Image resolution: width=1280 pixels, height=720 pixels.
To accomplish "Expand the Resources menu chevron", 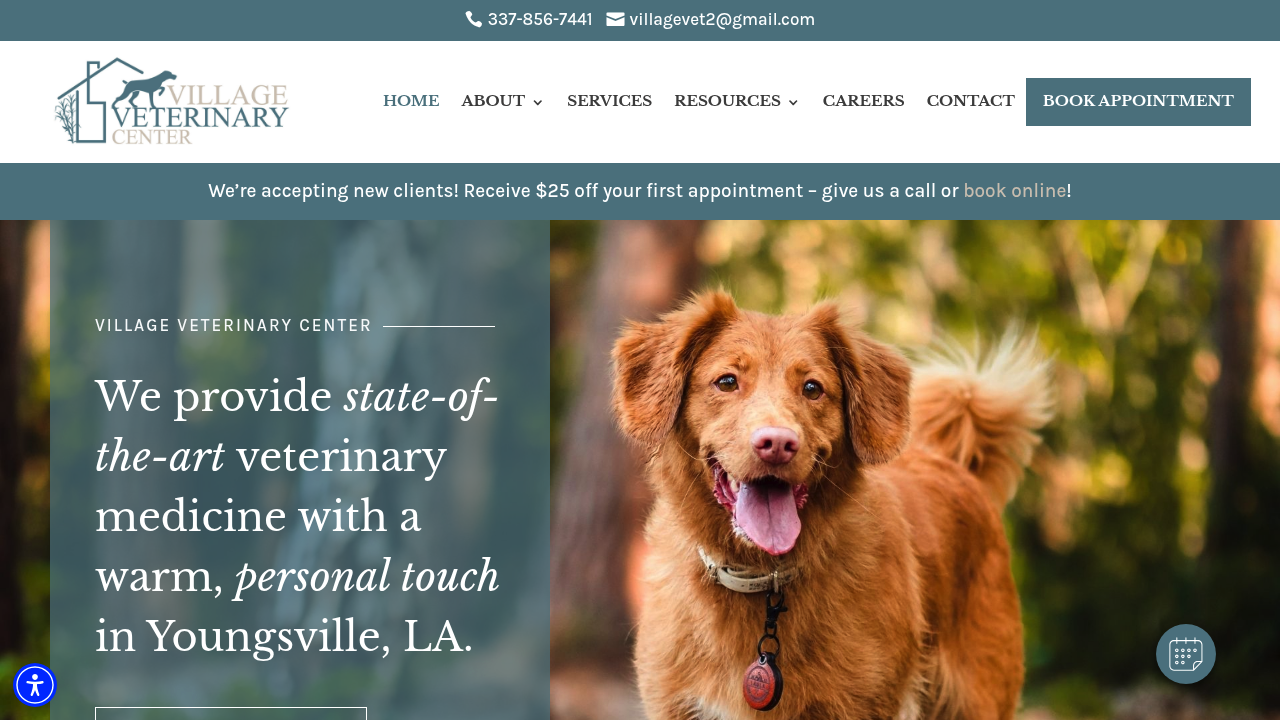I will [794, 102].
